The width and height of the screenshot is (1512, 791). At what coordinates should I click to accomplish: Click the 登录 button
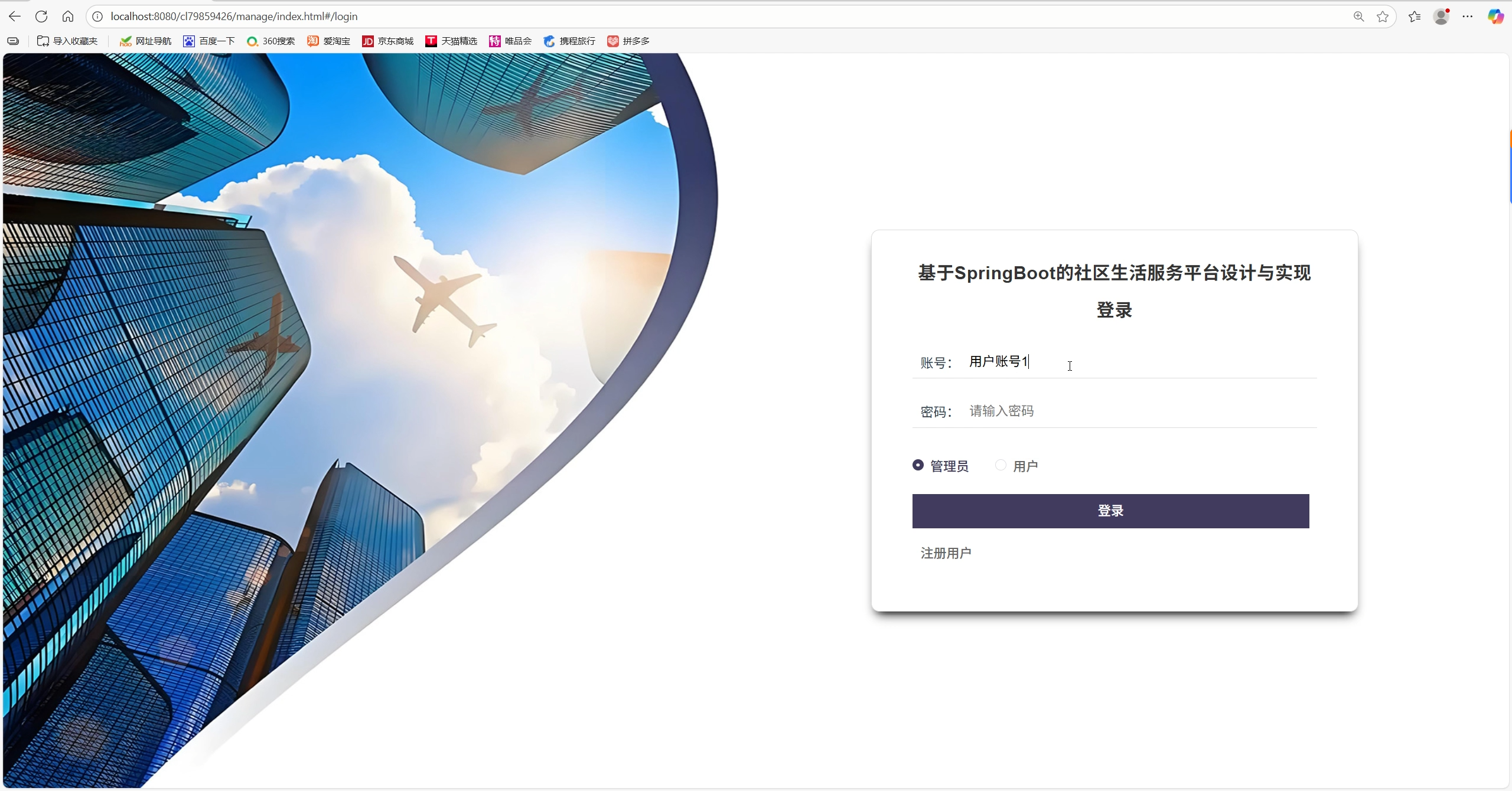pos(1110,511)
